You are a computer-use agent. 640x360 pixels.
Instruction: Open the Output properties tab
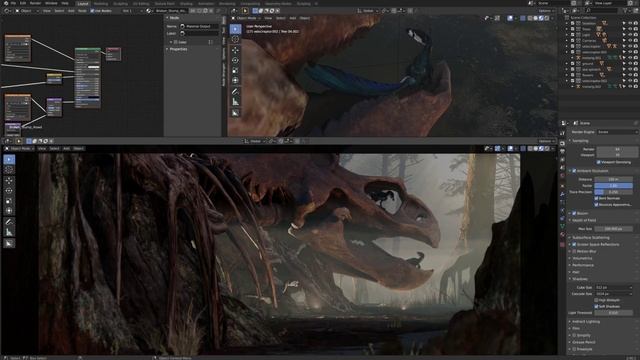[562, 151]
